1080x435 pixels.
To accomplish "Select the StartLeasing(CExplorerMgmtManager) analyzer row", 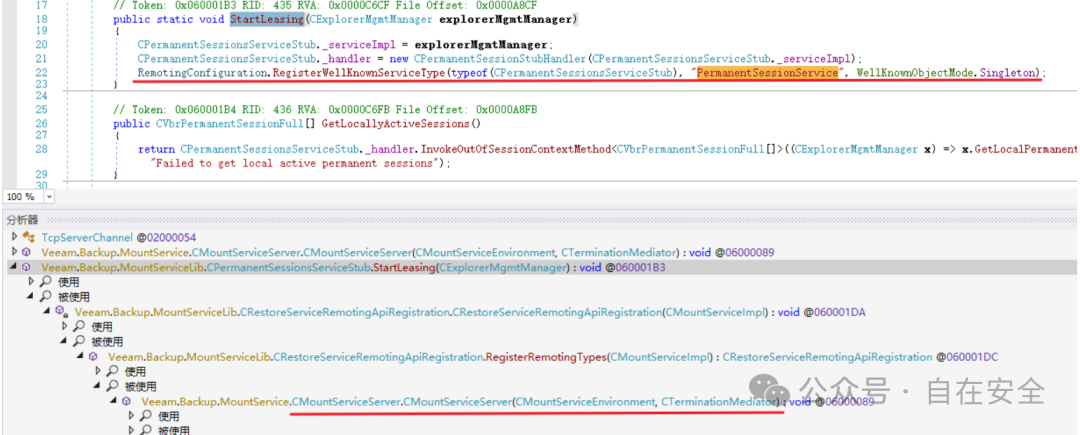I will click(x=540, y=268).
